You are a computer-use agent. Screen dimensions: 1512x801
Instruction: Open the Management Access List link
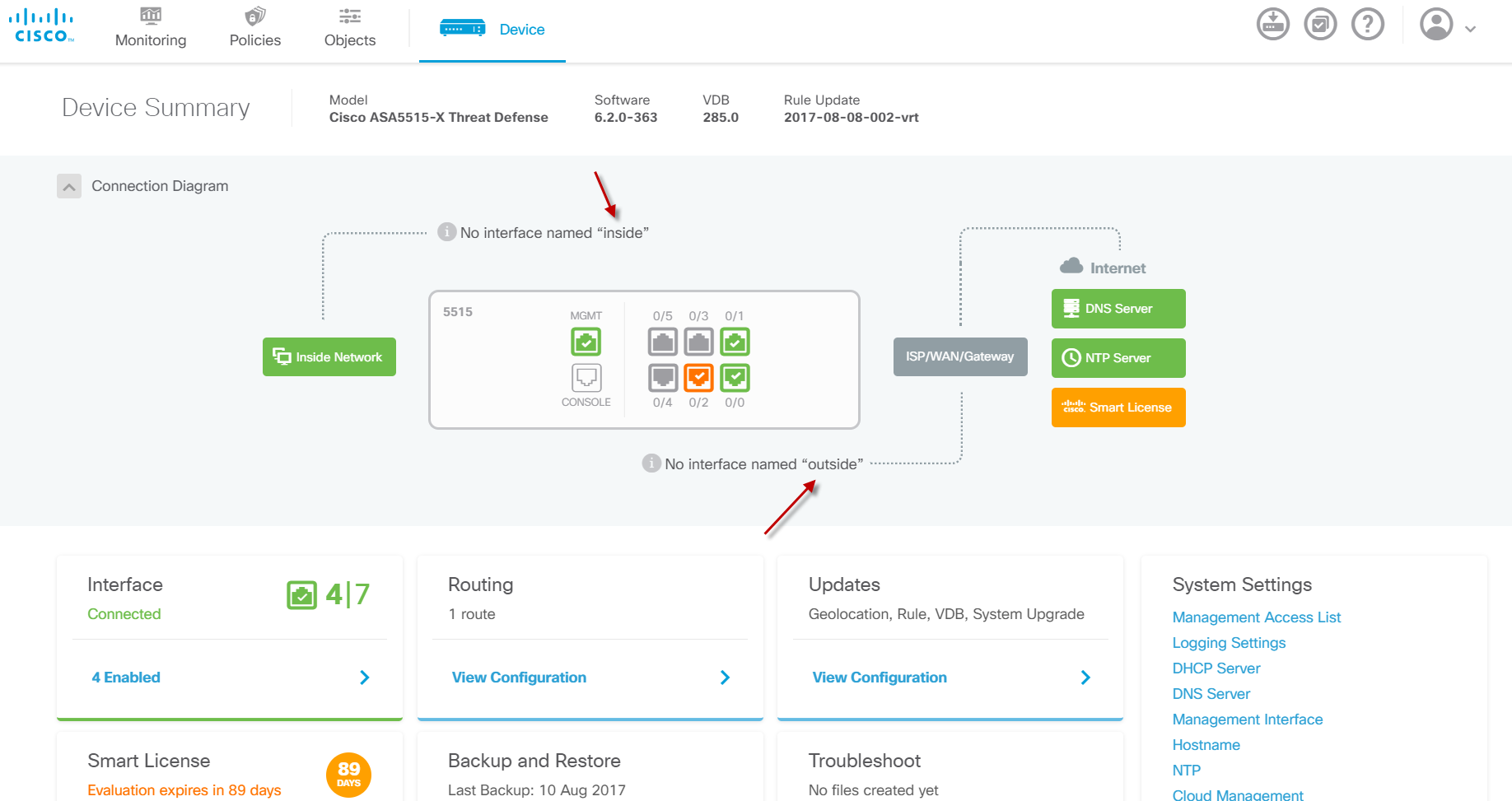point(1257,617)
